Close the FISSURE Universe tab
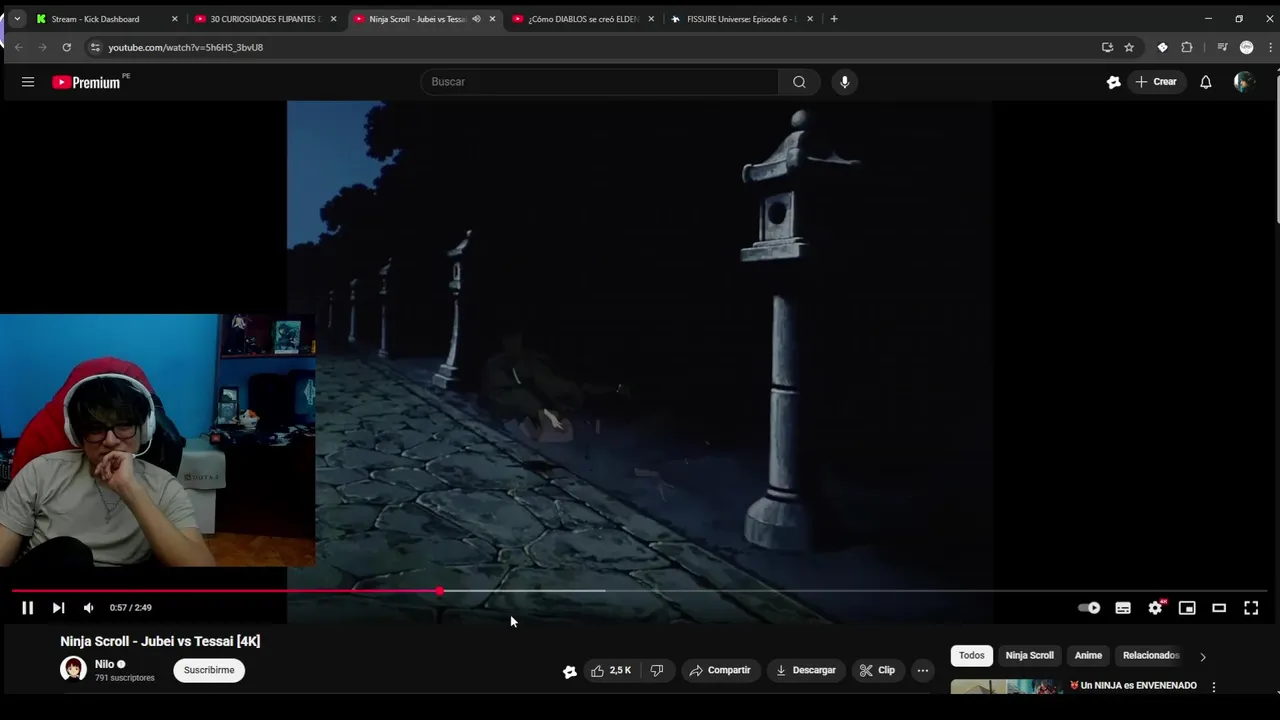 click(810, 19)
